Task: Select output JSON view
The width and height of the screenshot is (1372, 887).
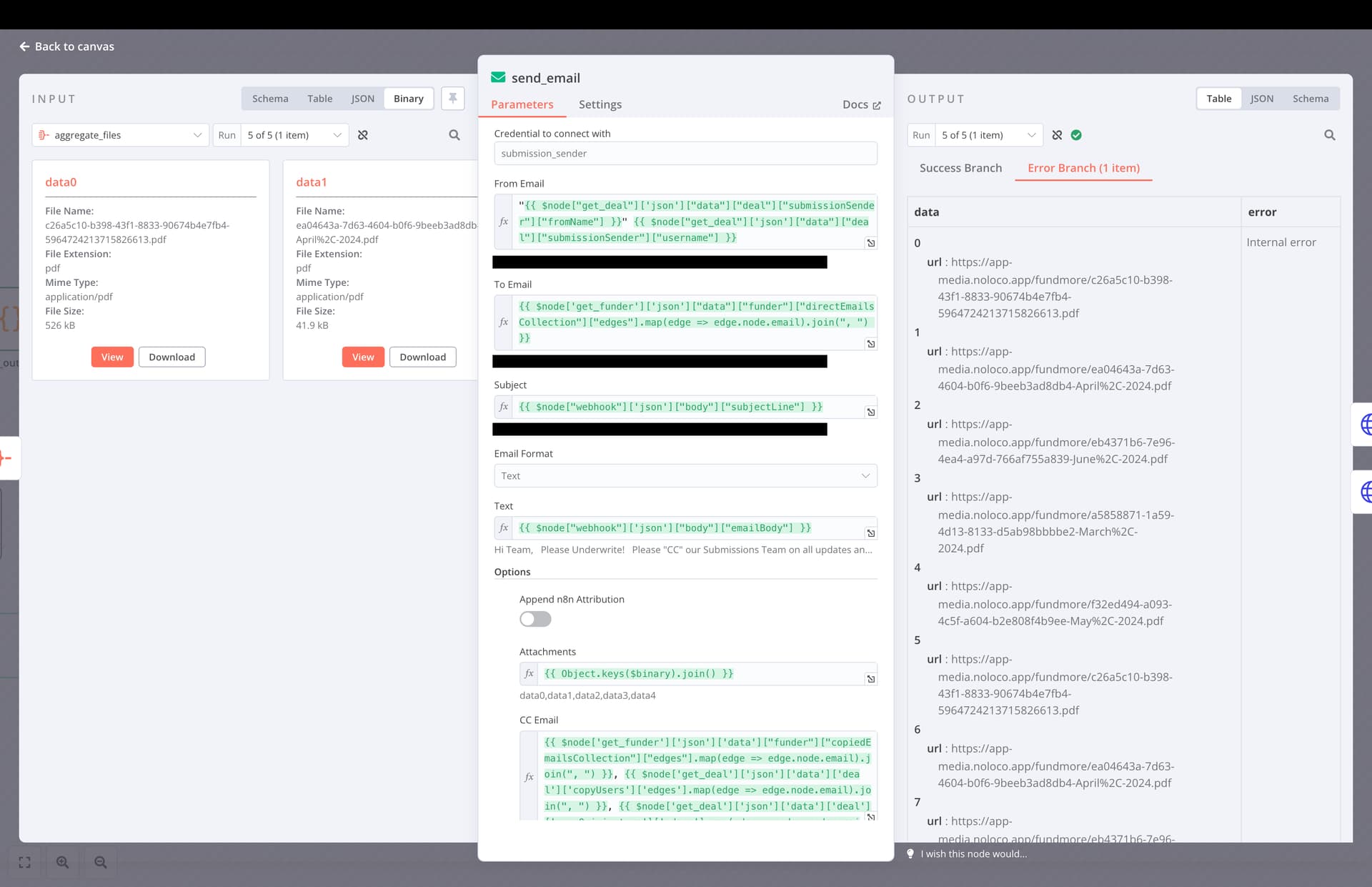Action: 1262,99
